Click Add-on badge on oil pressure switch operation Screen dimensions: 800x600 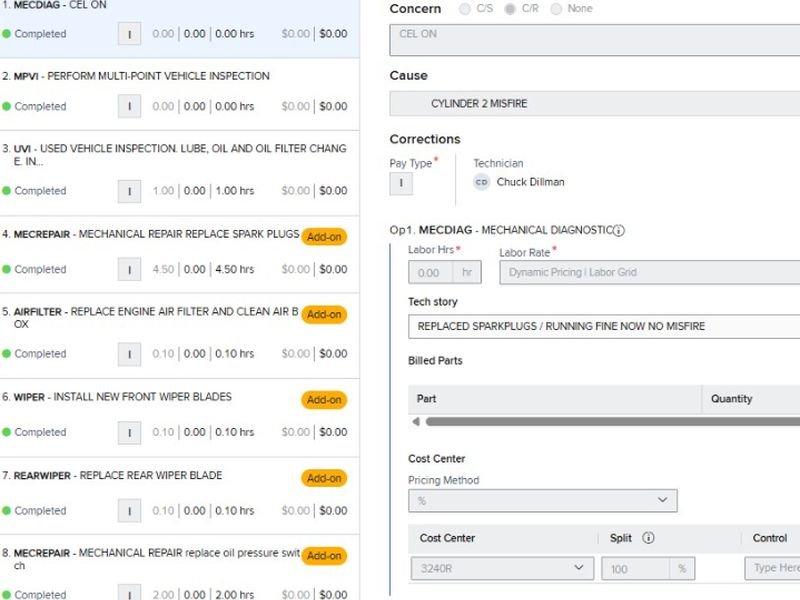(x=324, y=556)
